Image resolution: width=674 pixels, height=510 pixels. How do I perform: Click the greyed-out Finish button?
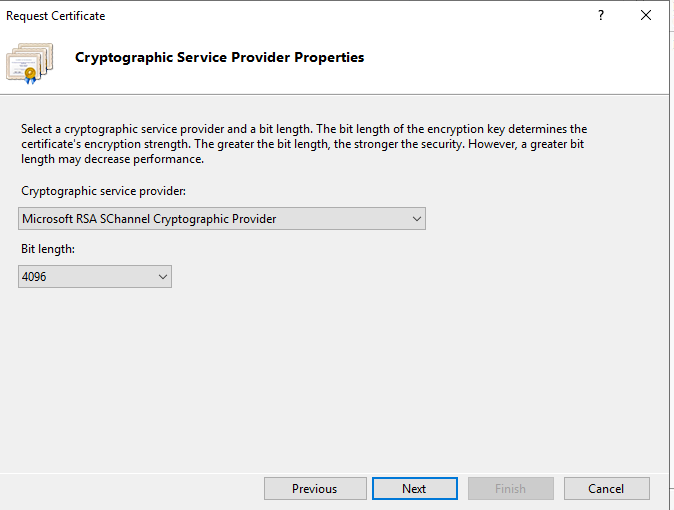tap(510, 489)
